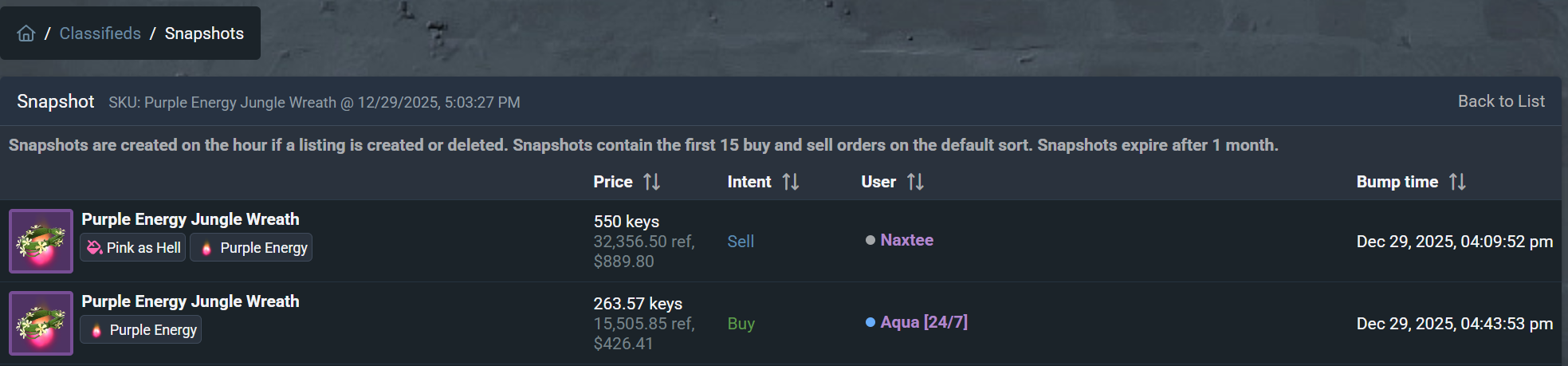Click Naxtee's gray status dot

coord(870,240)
